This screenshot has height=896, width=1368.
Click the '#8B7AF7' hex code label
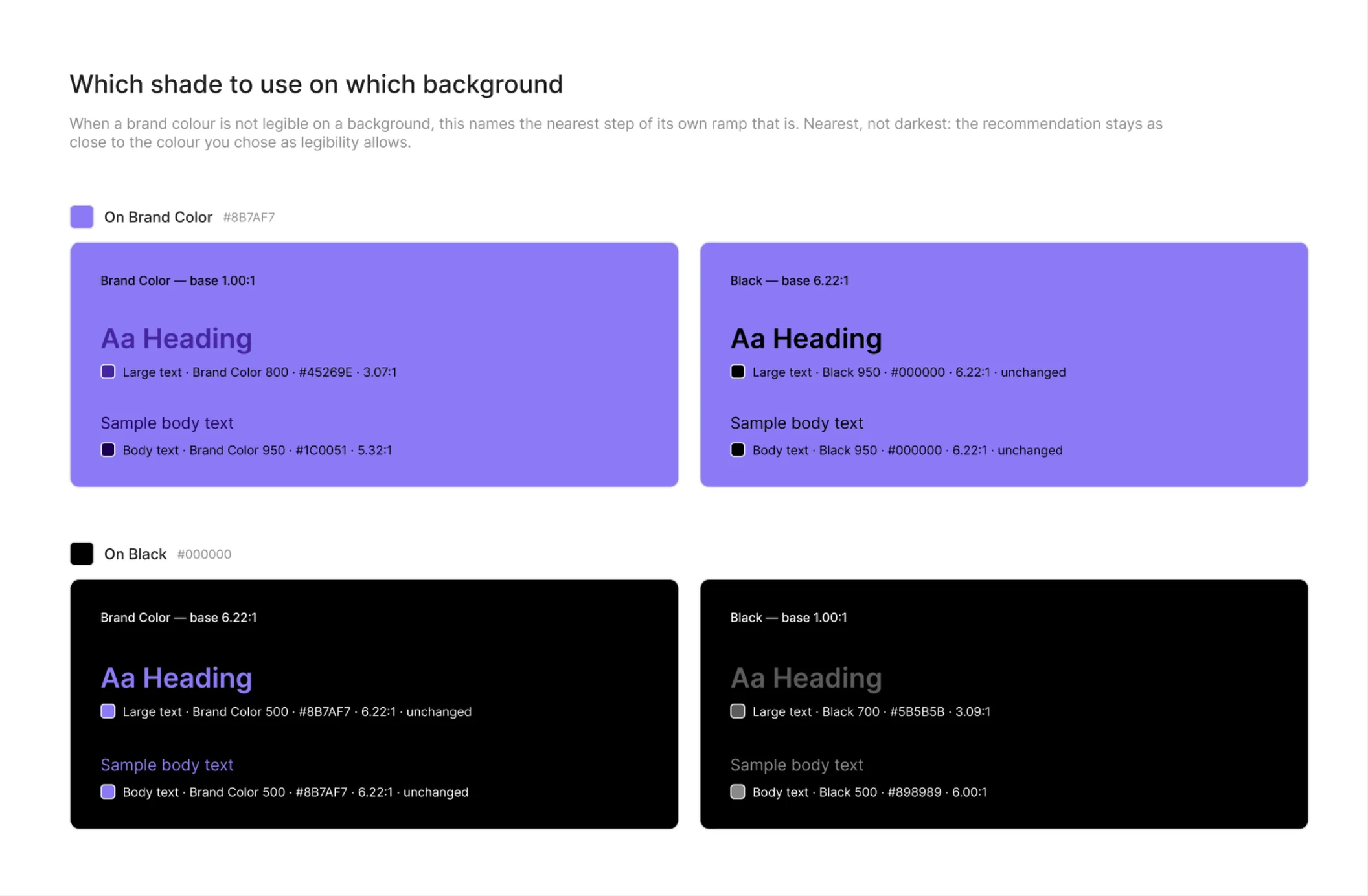tap(249, 218)
